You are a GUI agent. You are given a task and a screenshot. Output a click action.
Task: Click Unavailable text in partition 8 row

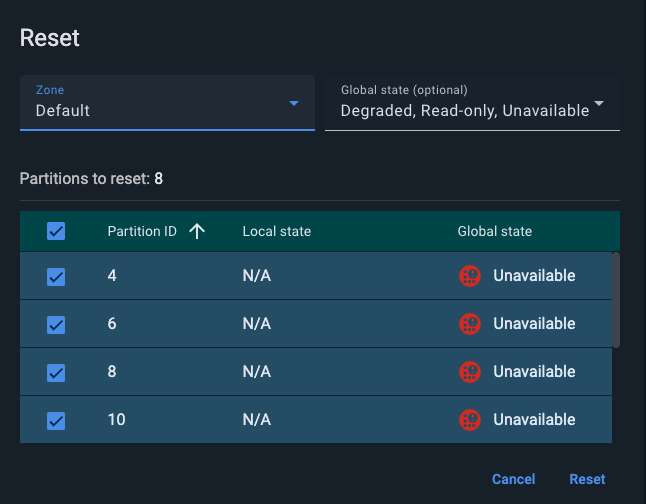(534, 372)
